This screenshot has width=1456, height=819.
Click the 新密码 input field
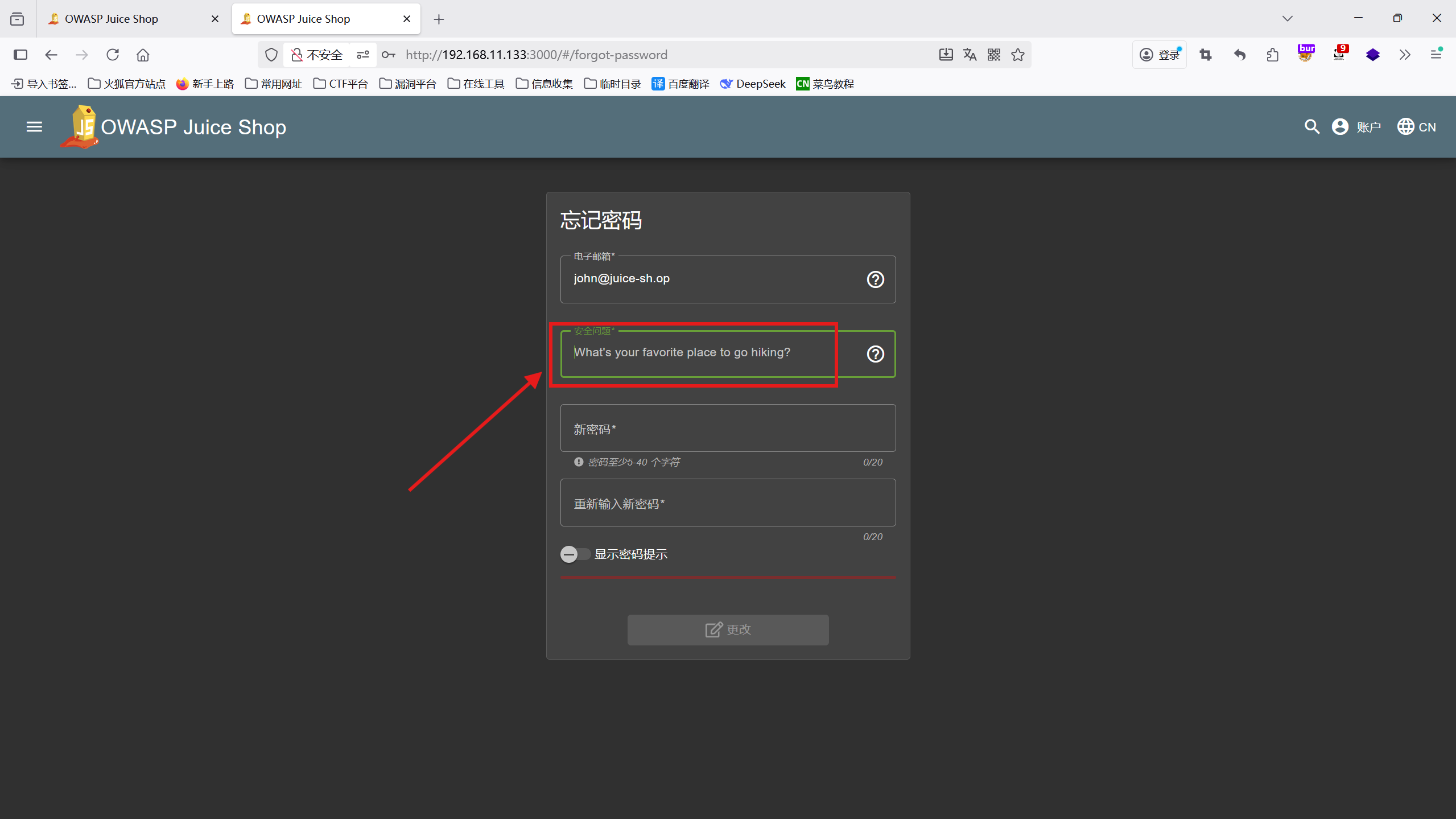(x=728, y=429)
